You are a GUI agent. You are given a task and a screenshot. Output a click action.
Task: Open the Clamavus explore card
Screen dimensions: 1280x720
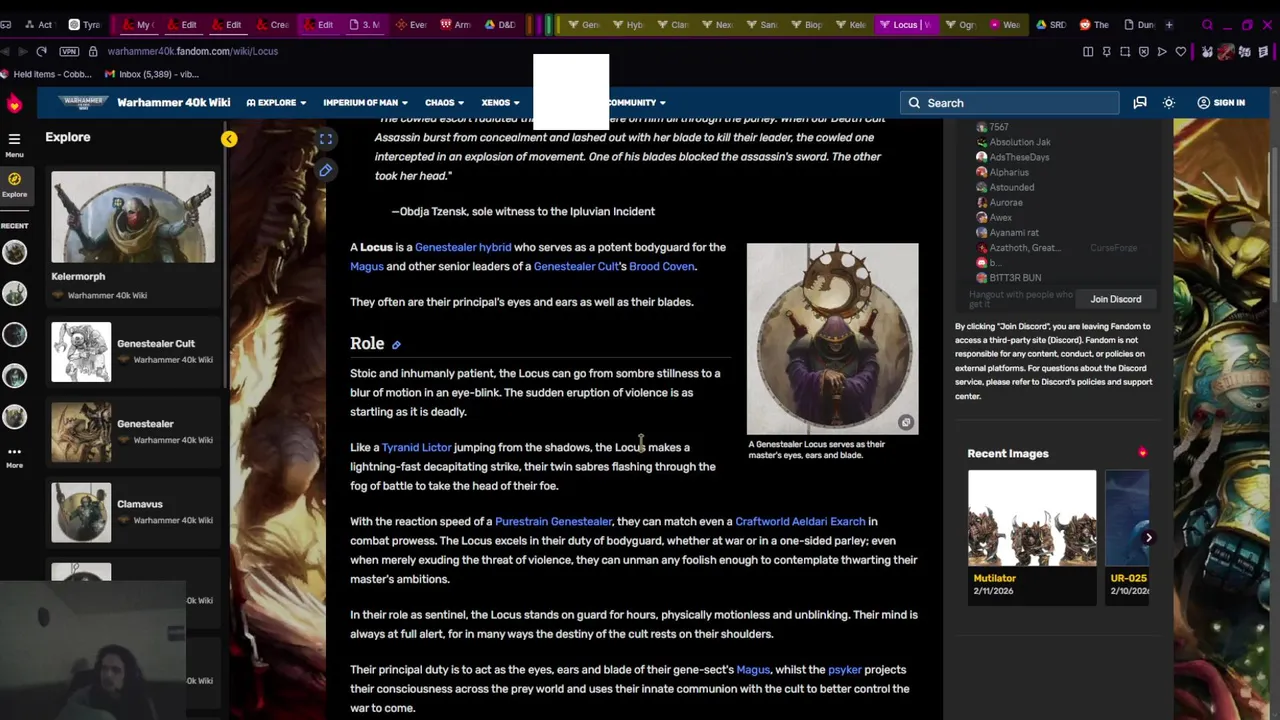[x=133, y=512]
